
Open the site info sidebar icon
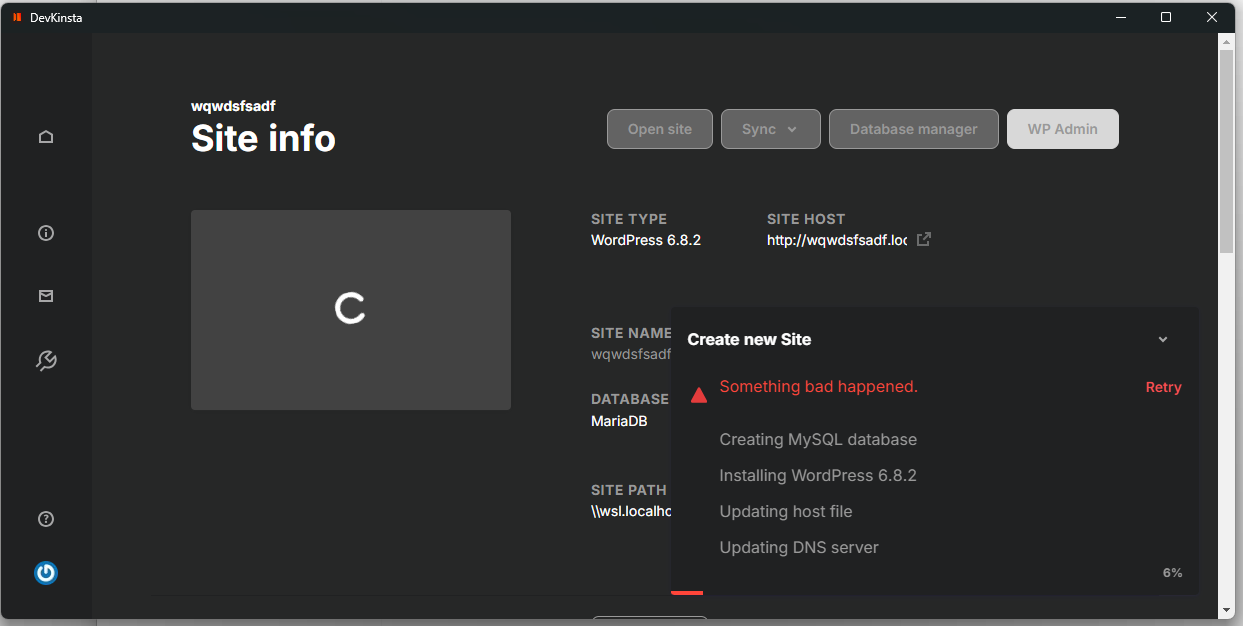46,233
